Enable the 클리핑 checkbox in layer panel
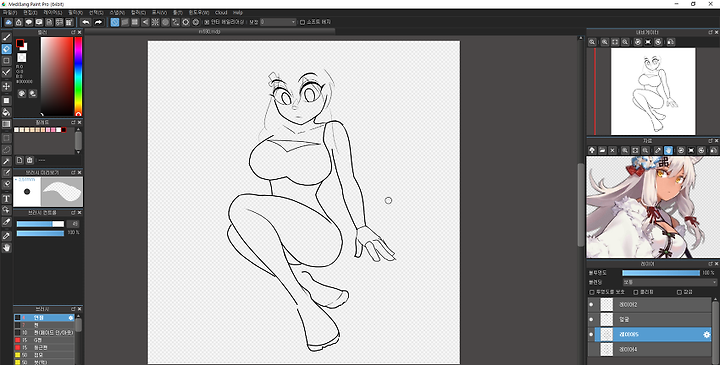The image size is (720, 365). pyautogui.click(x=636, y=292)
